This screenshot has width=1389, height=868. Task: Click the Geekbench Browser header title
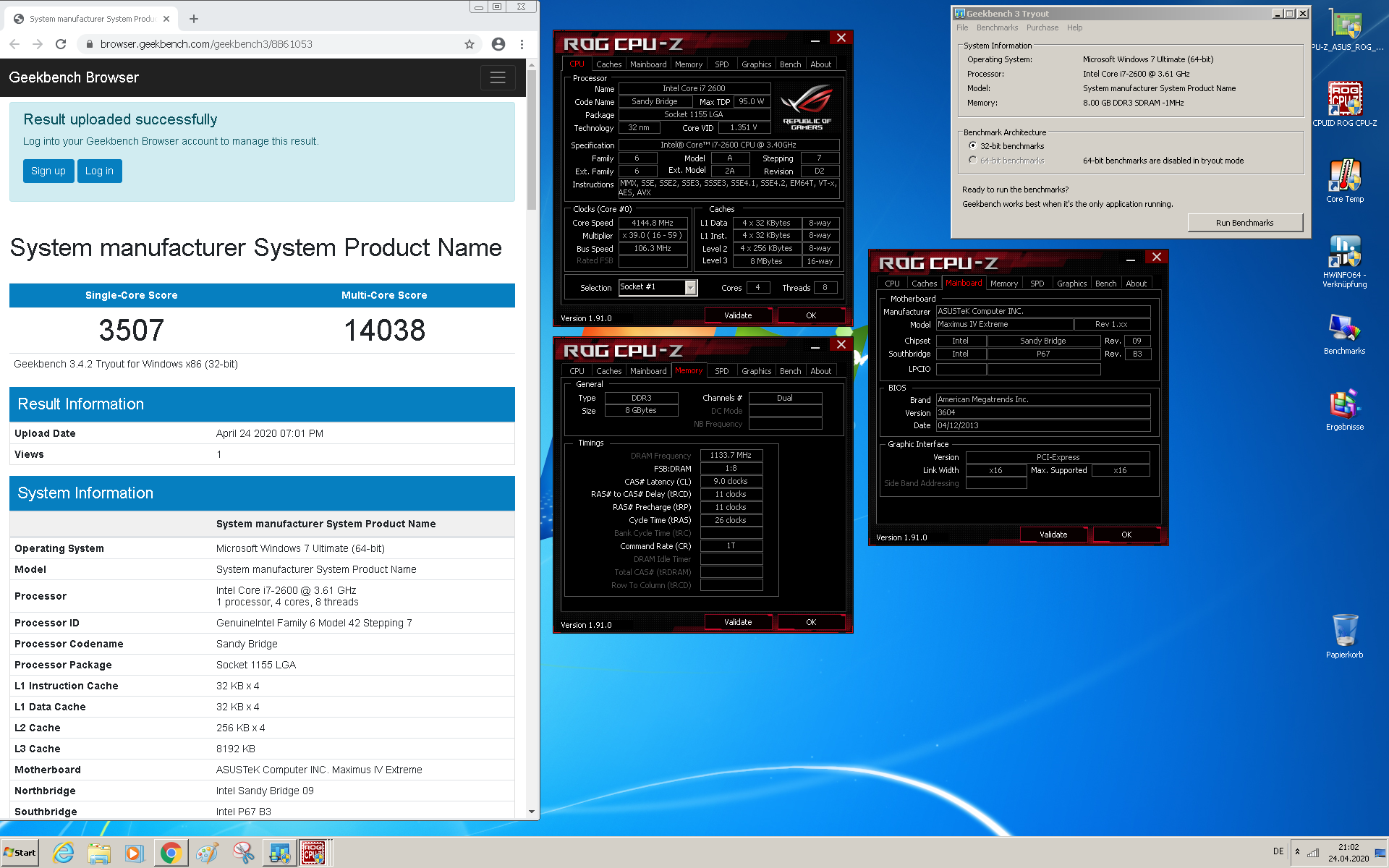pos(74,77)
